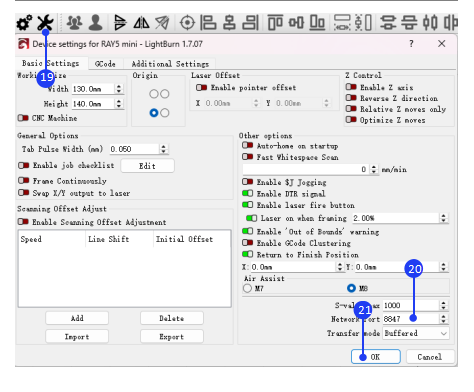Toggle Enable job checklist
This screenshot has height=392, width=474.
[x=24, y=166]
